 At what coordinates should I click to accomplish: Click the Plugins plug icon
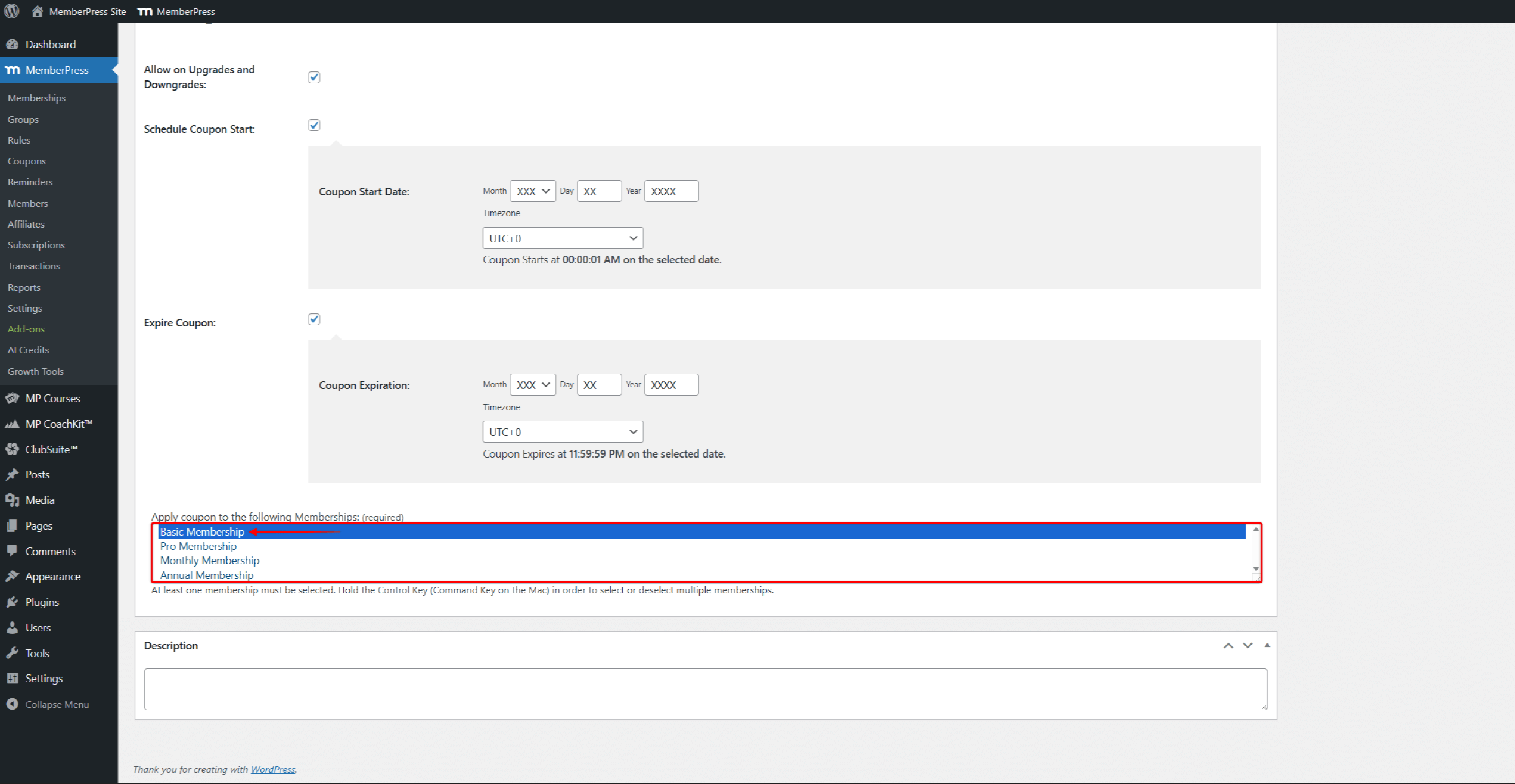tap(12, 602)
